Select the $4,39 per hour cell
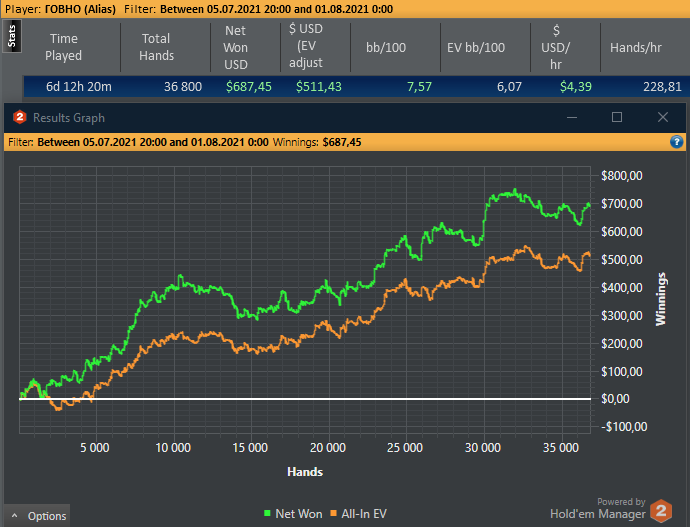The width and height of the screenshot is (690, 527). tap(576, 86)
